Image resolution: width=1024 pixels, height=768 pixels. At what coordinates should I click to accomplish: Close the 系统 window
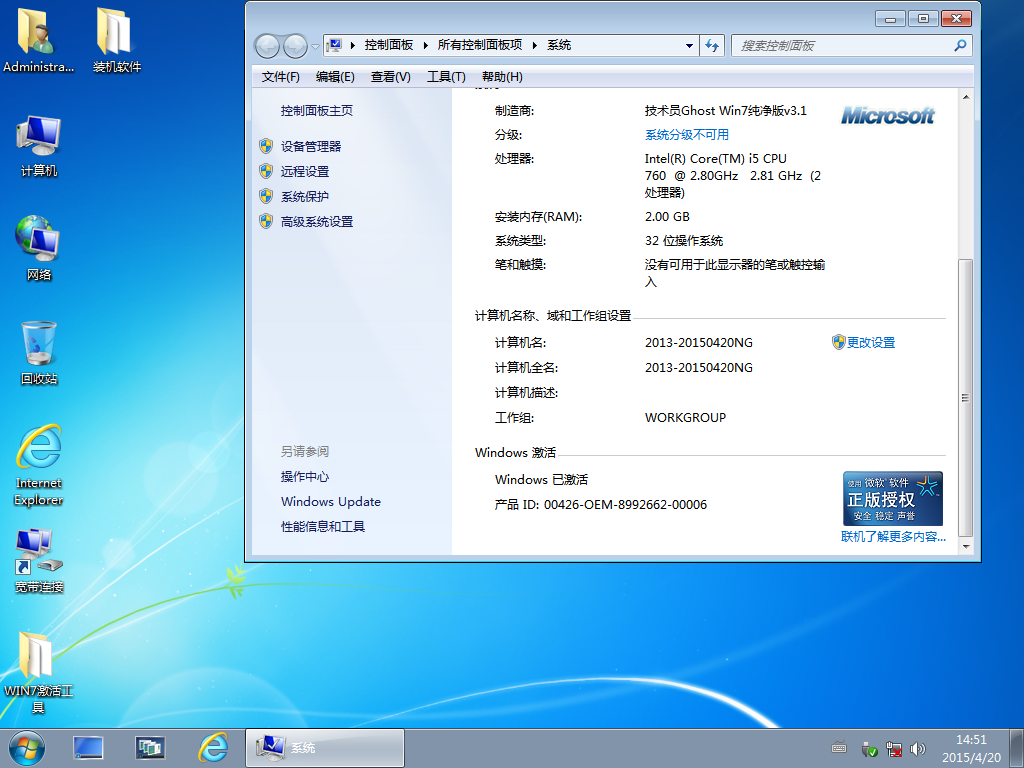[956, 19]
